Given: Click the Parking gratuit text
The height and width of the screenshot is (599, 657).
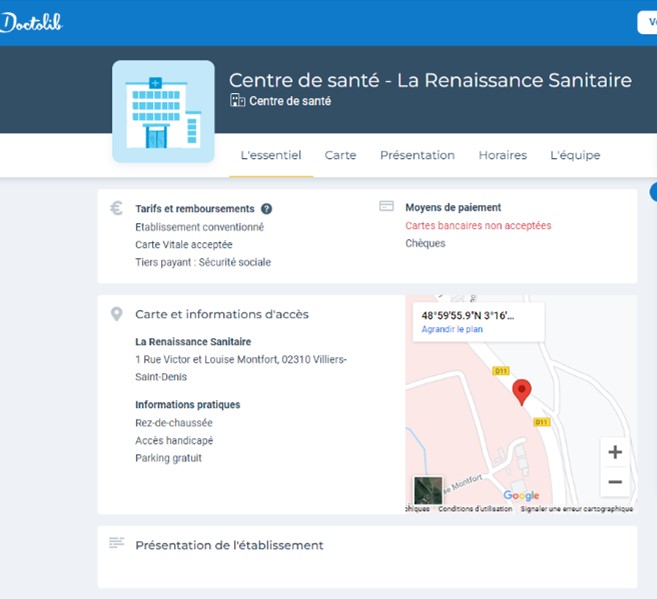Looking at the screenshot, I should tap(168, 458).
